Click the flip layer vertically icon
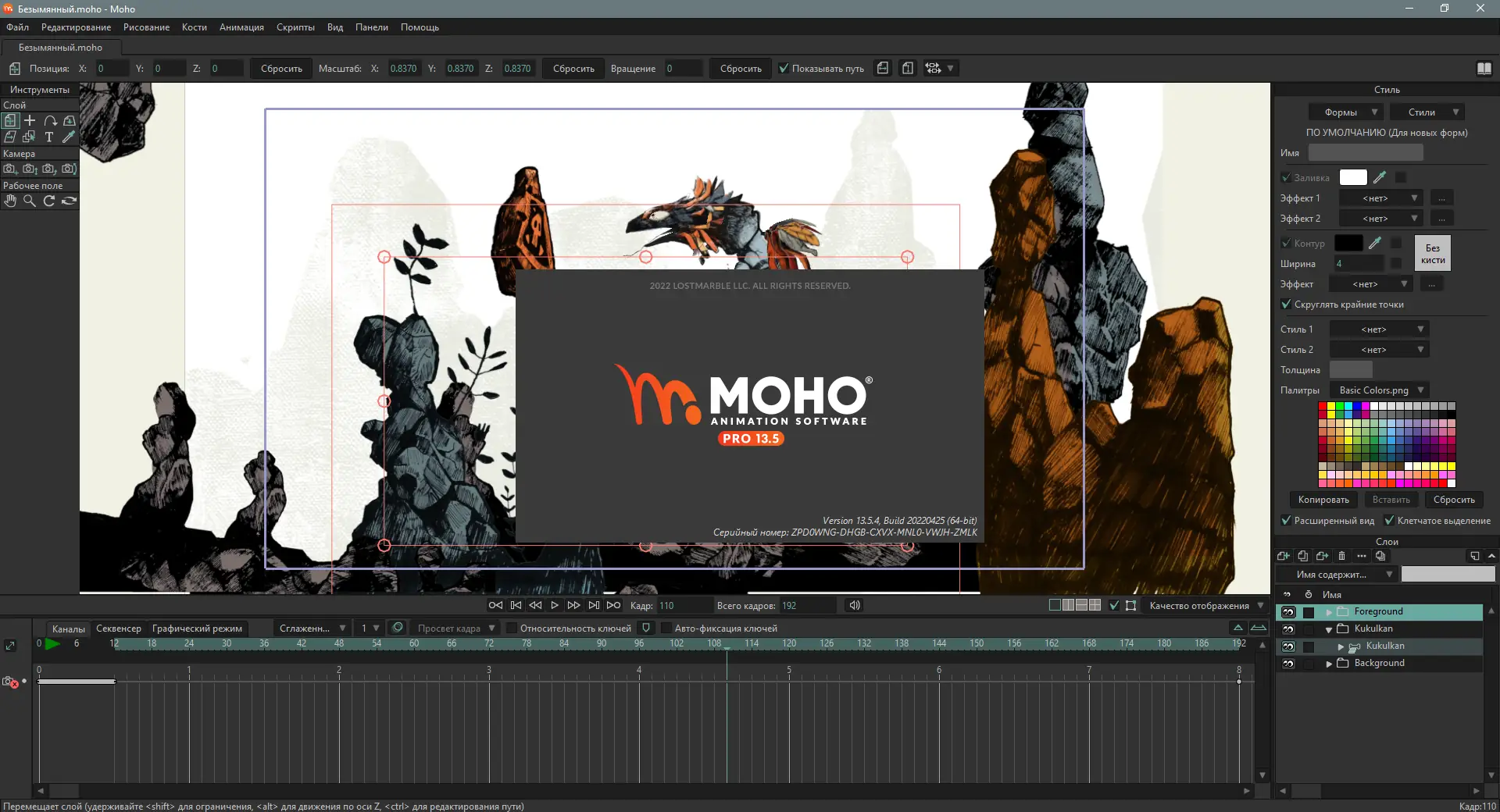 (907, 68)
